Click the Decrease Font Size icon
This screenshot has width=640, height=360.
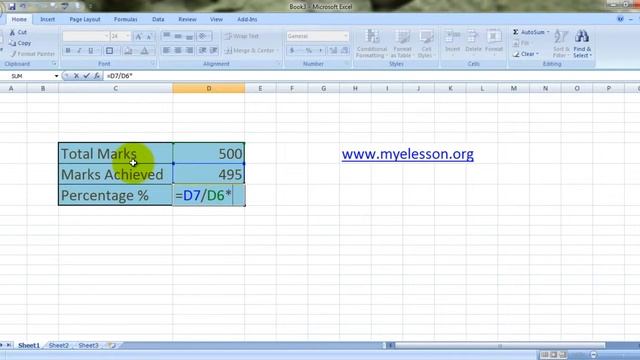[x=149, y=36]
